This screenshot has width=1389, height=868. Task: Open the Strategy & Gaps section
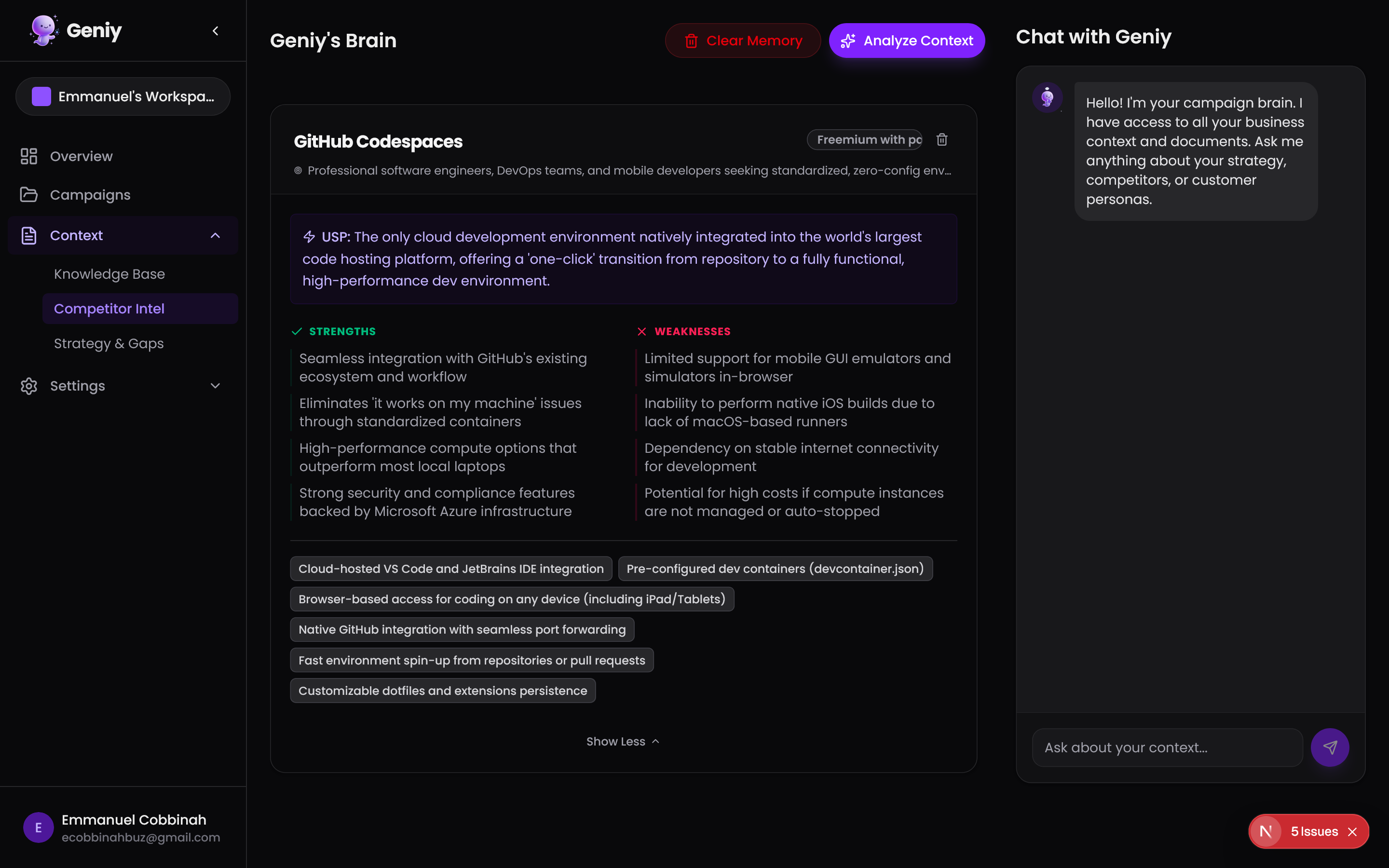pyautogui.click(x=108, y=343)
